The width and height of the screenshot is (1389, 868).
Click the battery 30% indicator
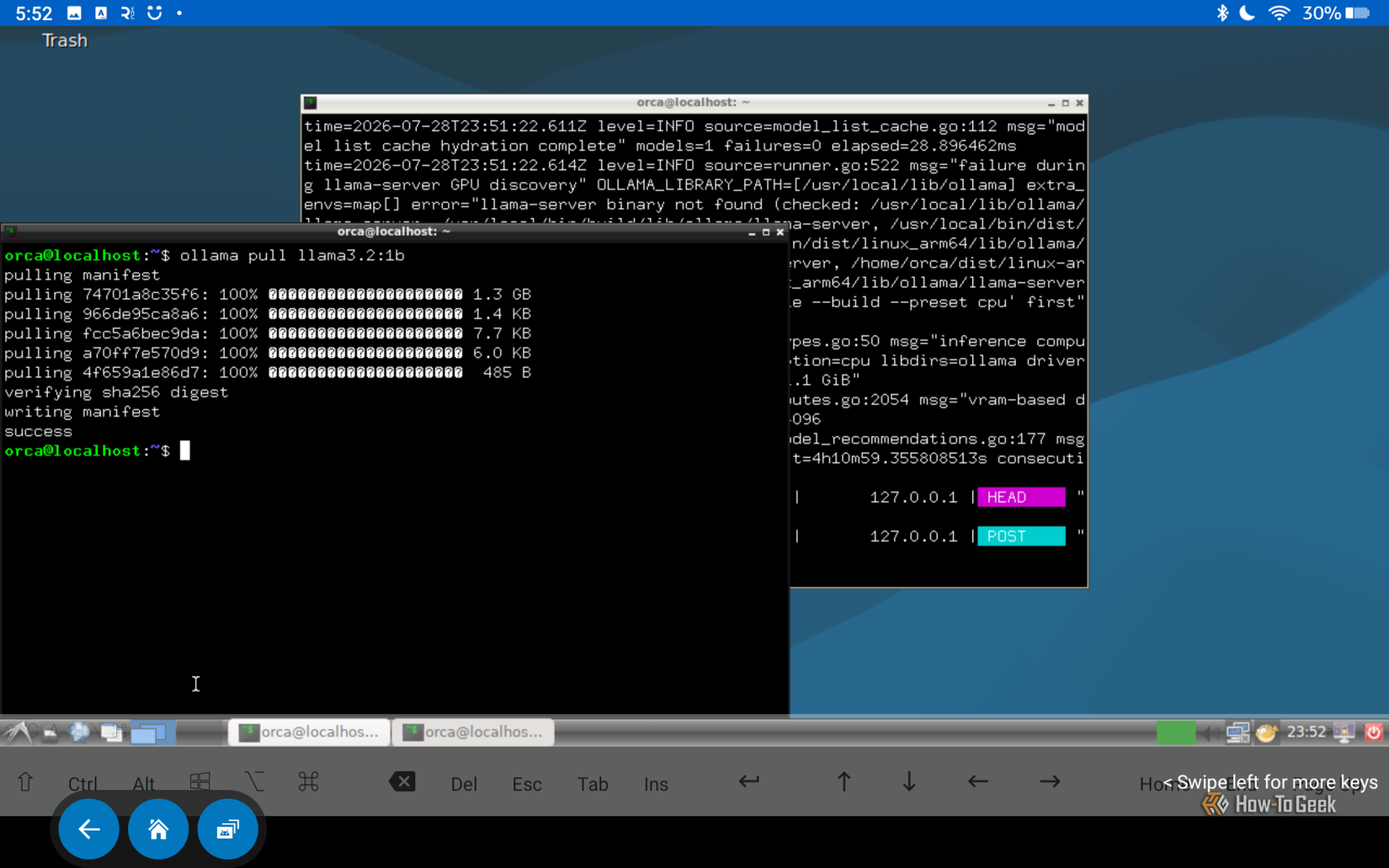coord(1336,13)
